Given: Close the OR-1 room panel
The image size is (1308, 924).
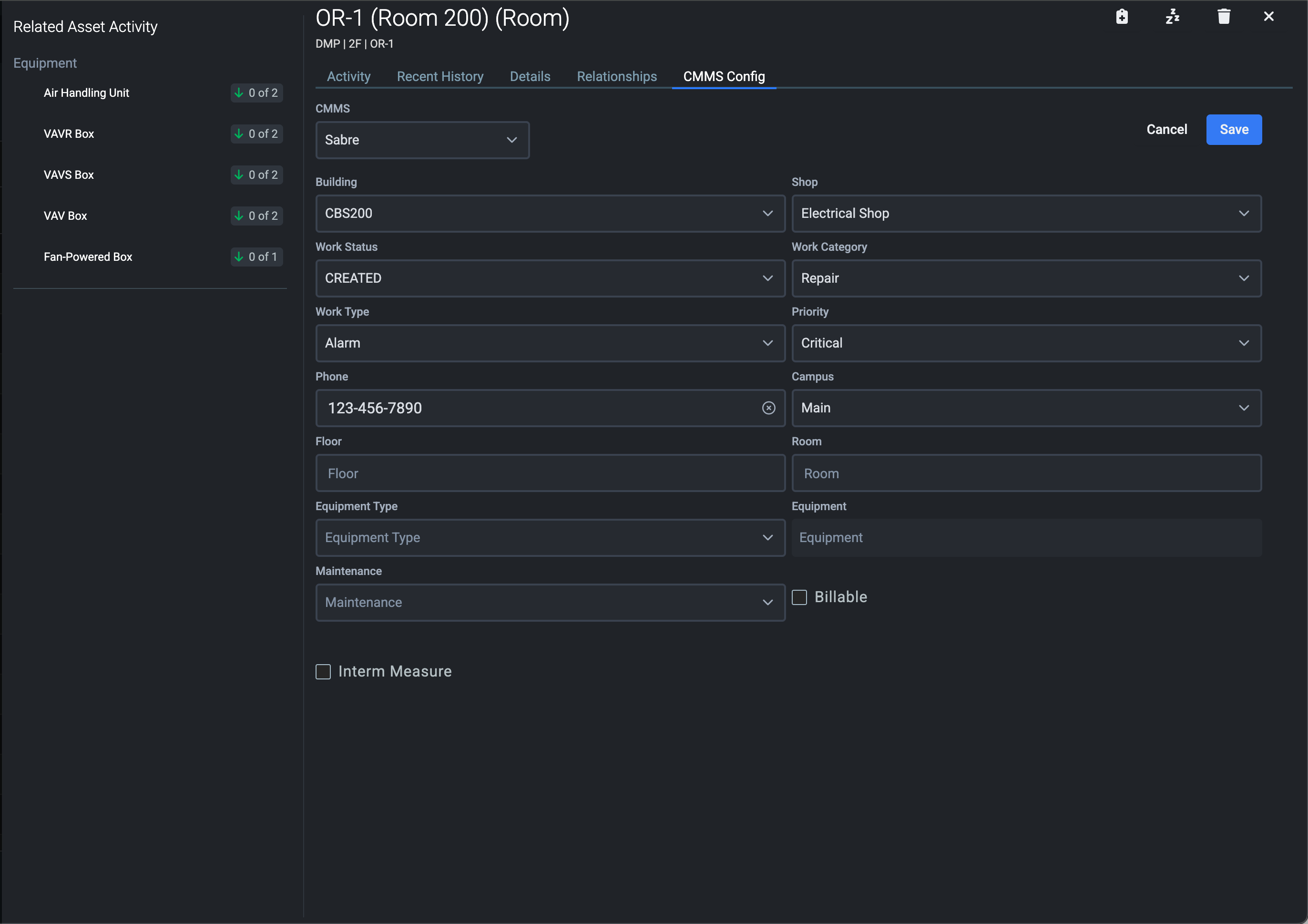Looking at the screenshot, I should coord(1269,17).
